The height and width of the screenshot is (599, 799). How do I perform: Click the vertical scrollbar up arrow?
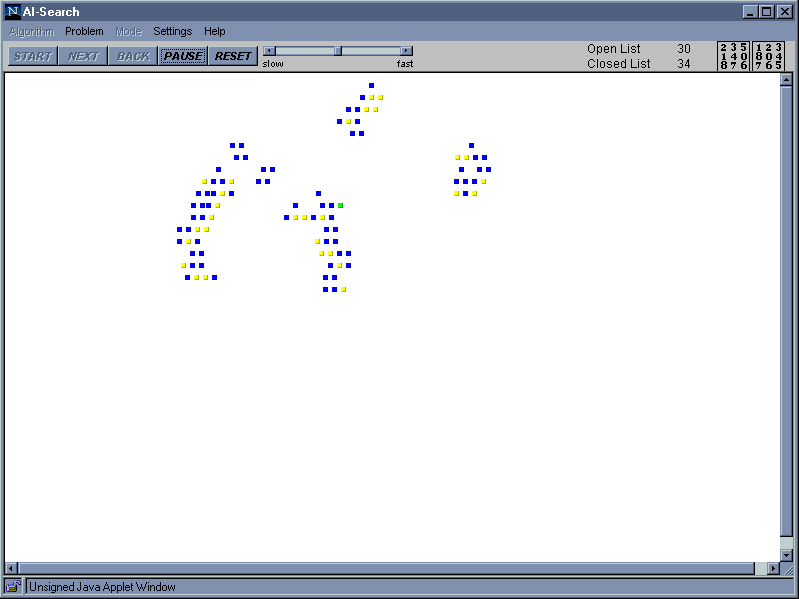(786, 79)
